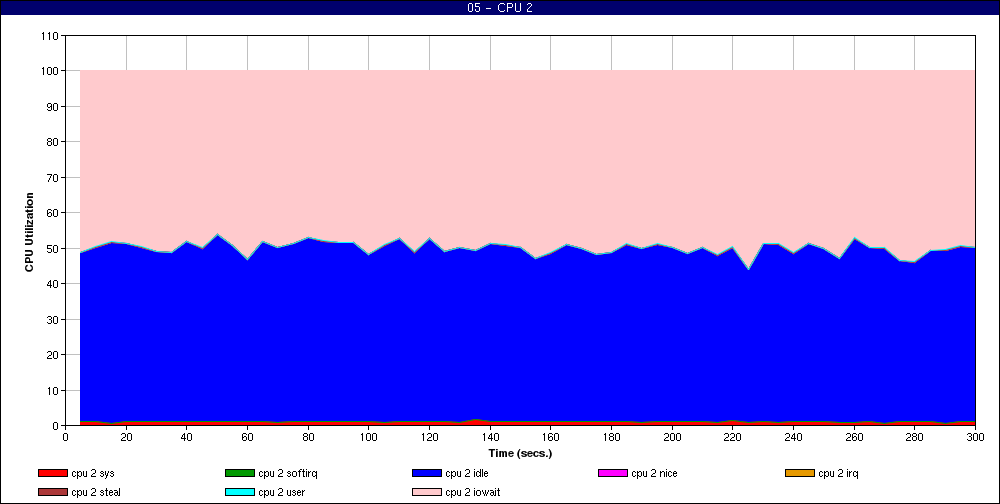
Task: Click the 280 tick on the time axis
Action: tap(915, 437)
